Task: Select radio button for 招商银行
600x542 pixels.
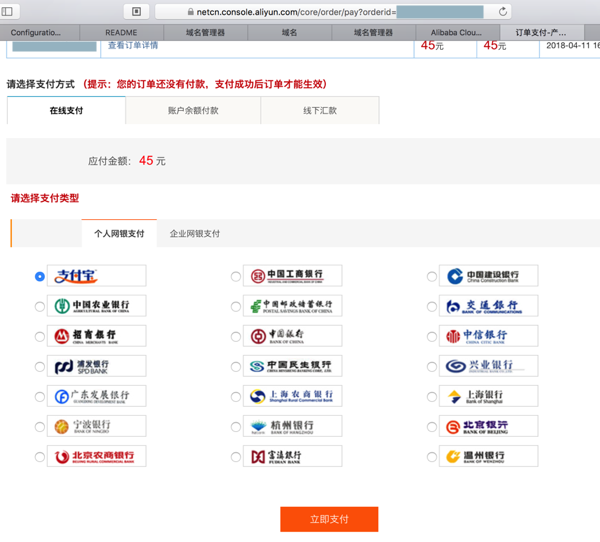Action: point(39,336)
